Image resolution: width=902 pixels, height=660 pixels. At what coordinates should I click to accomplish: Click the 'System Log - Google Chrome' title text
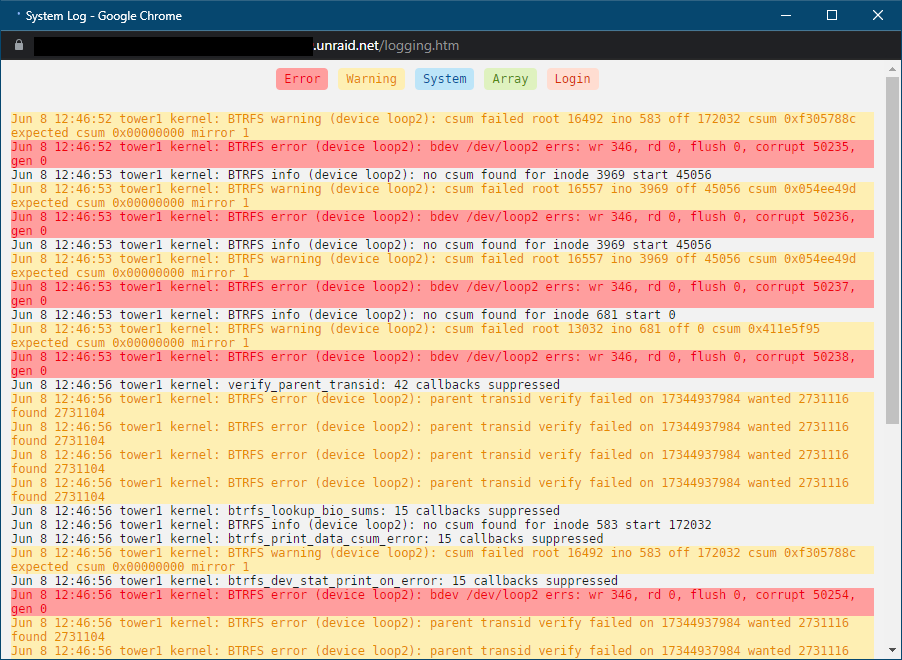point(104,16)
